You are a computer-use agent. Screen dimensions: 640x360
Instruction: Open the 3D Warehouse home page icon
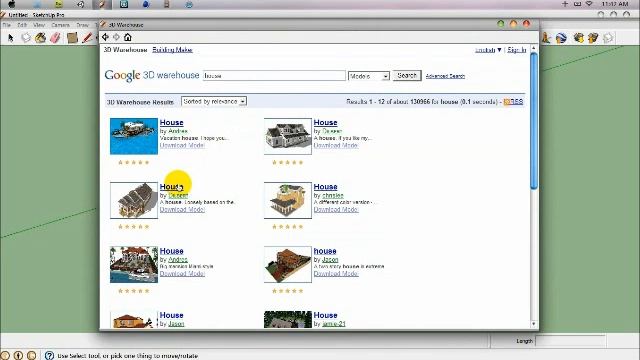click(128, 37)
